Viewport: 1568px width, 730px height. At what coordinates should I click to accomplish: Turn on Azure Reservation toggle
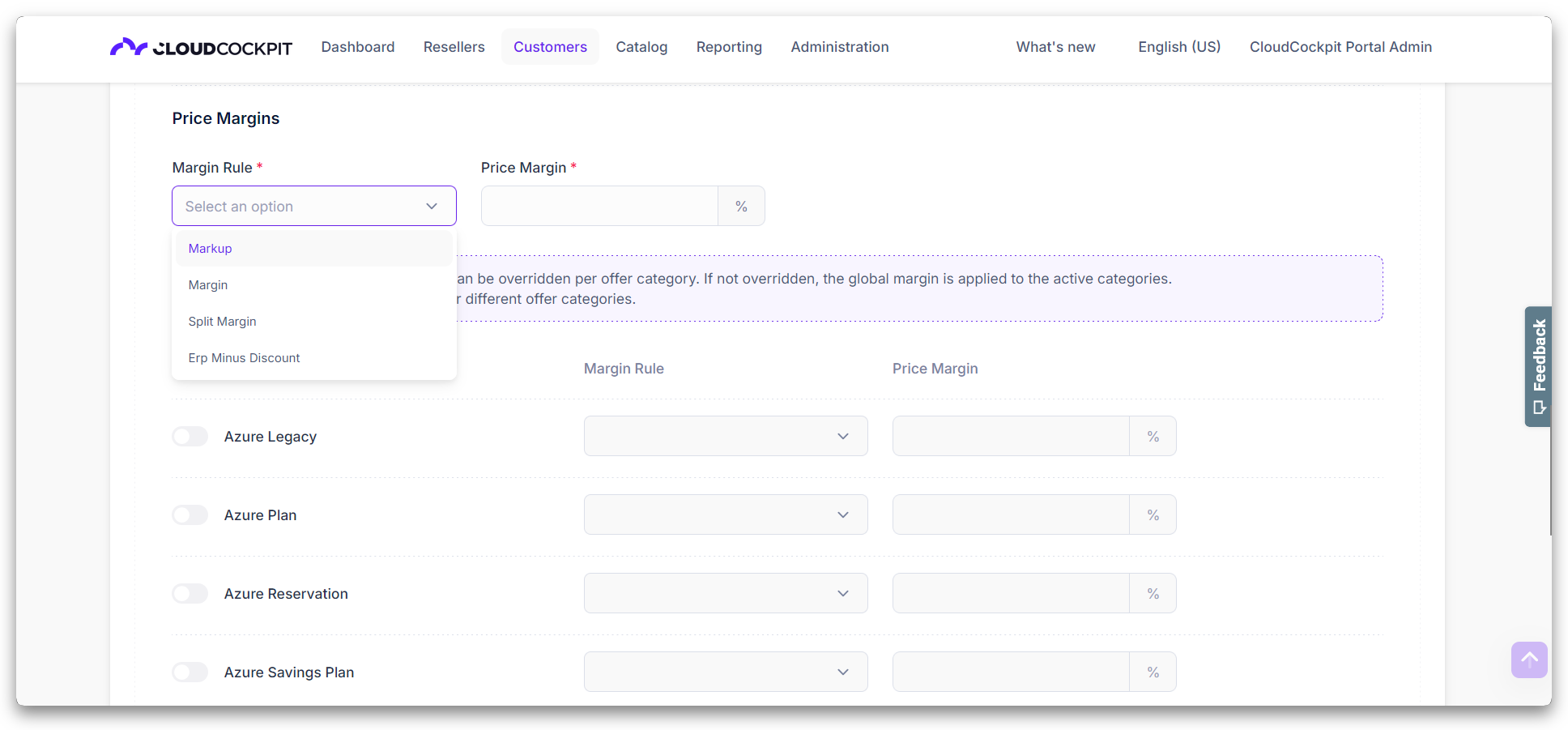click(190, 594)
